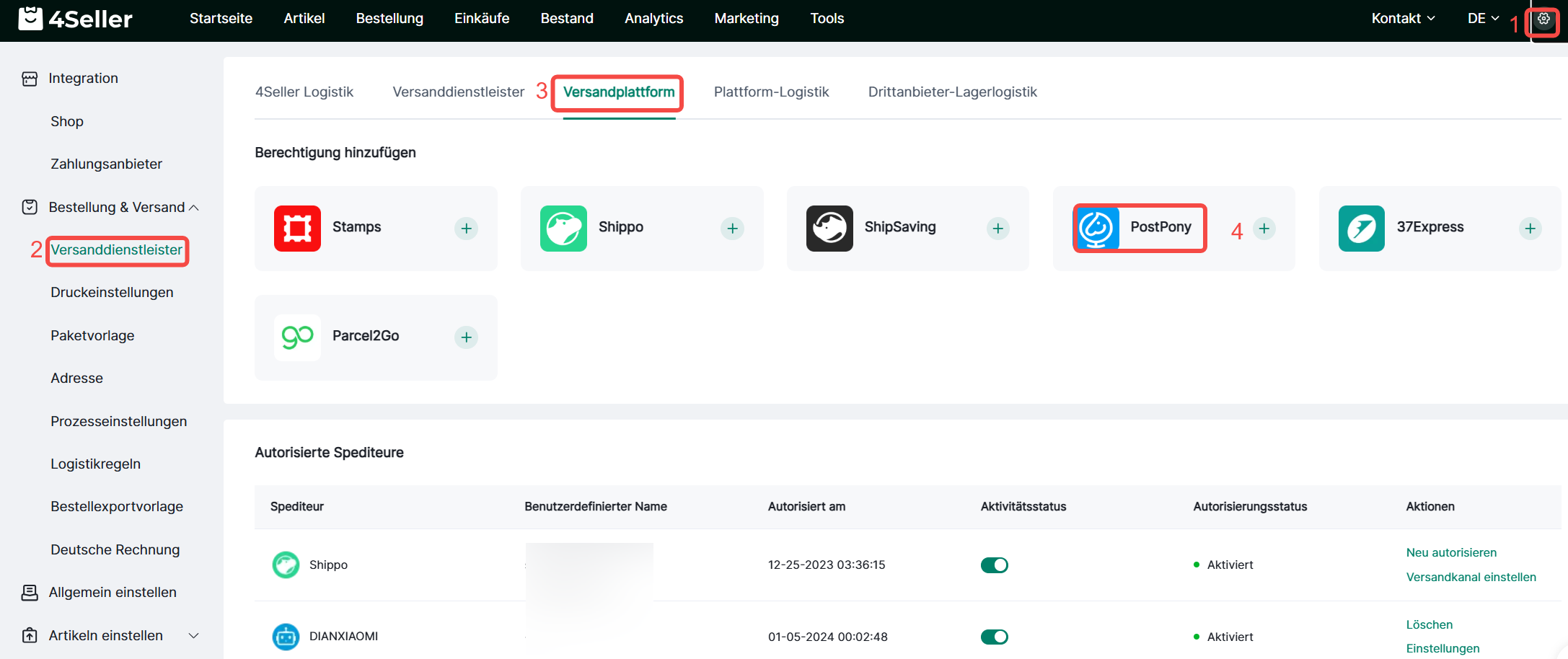Open the Analytics menu
This screenshot has height=659, width=1568.
click(x=653, y=19)
